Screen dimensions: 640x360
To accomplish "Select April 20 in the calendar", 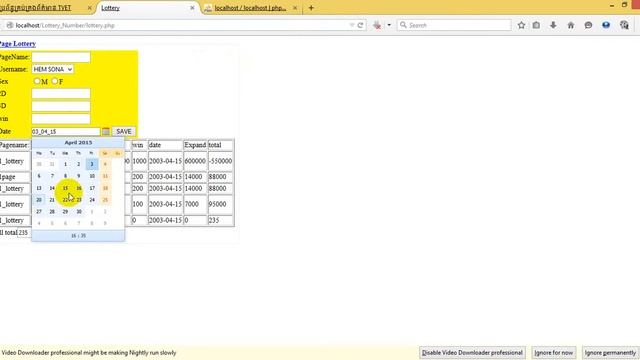I will 39,200.
